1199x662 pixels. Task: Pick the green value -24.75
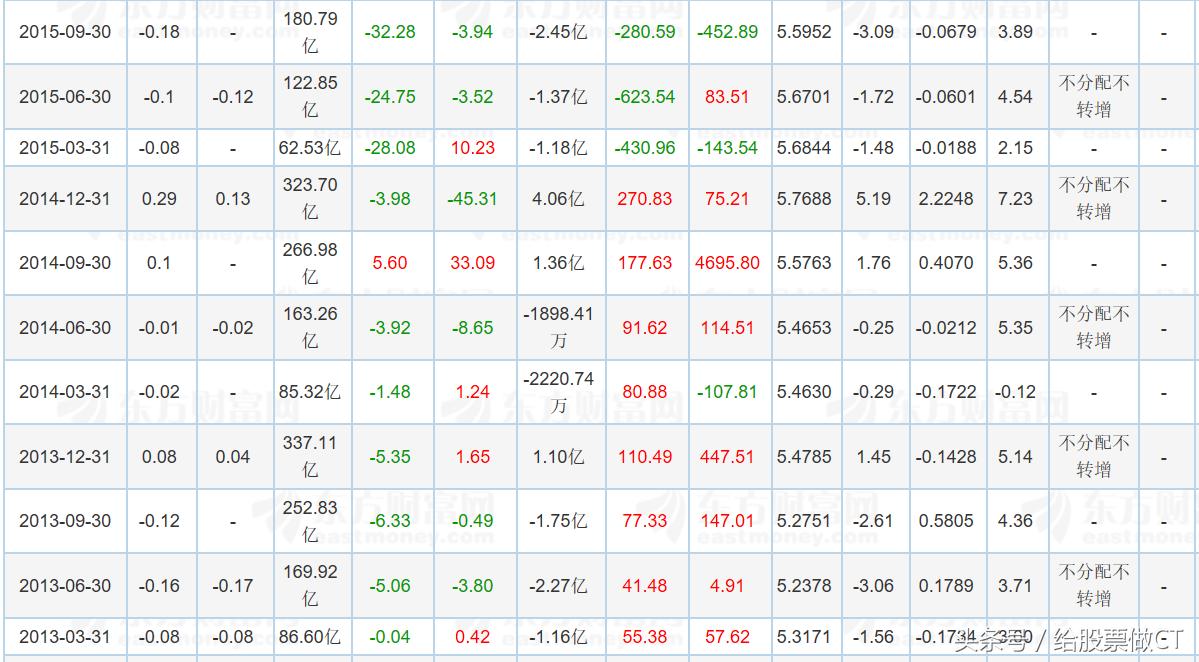[390, 97]
